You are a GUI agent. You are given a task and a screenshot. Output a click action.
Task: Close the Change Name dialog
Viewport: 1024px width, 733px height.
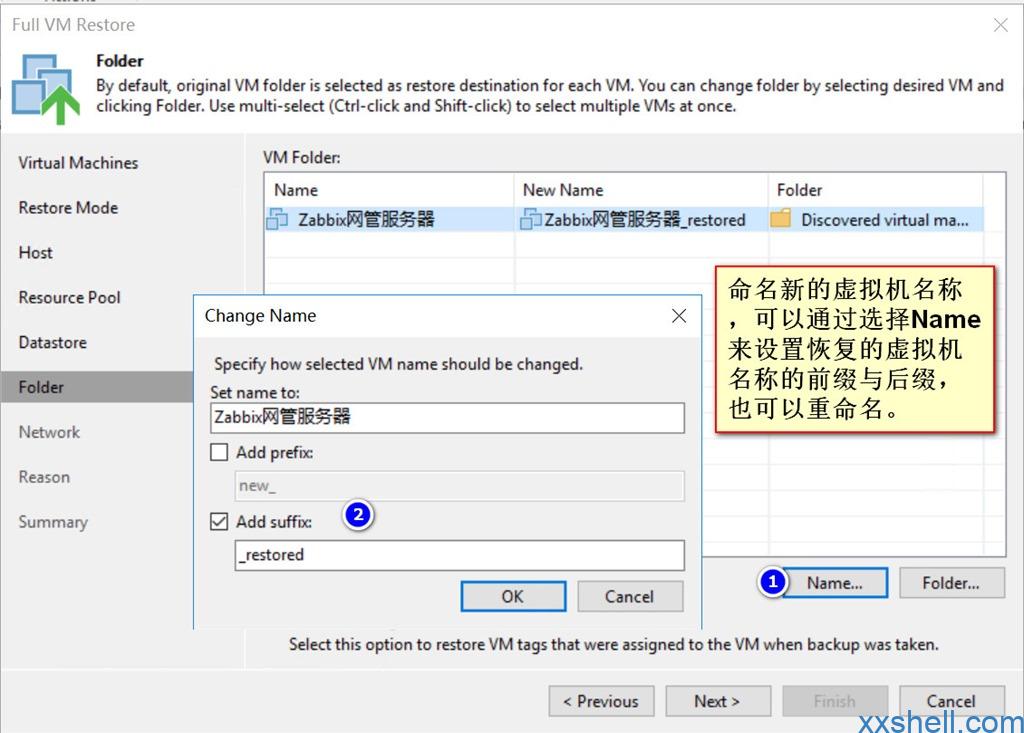click(x=679, y=316)
